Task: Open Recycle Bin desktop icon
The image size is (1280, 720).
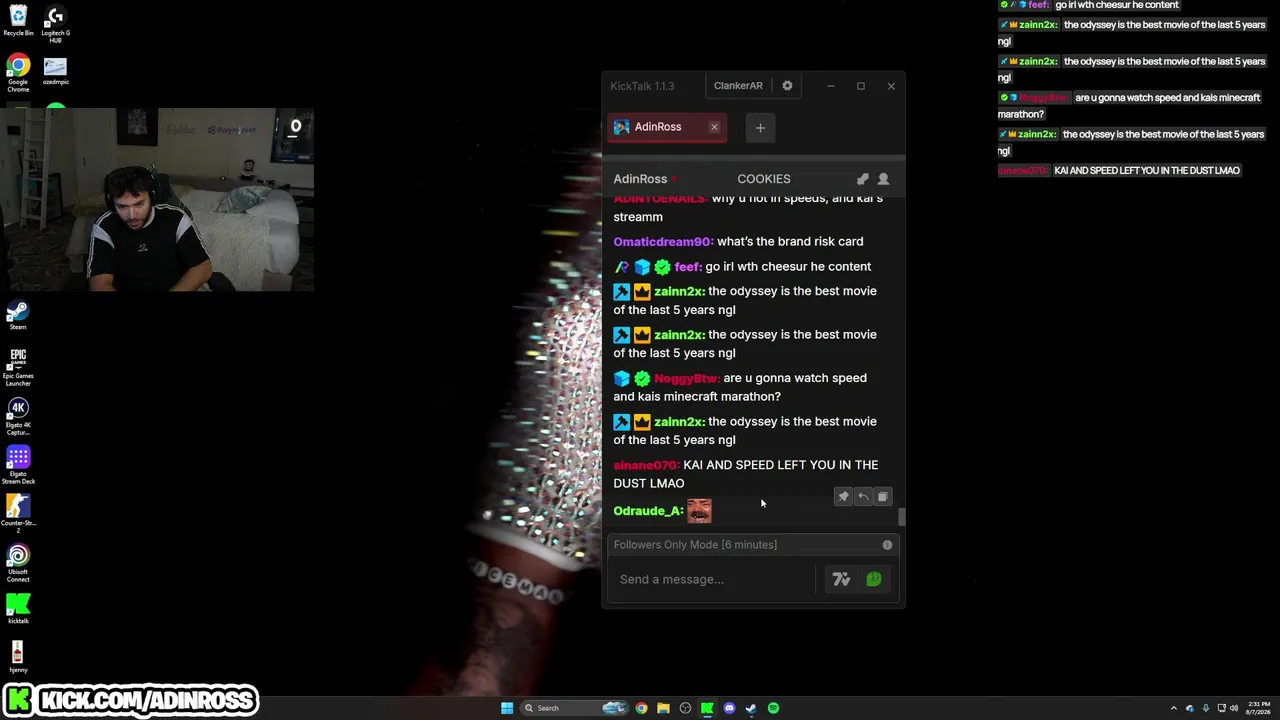Action: [x=18, y=20]
